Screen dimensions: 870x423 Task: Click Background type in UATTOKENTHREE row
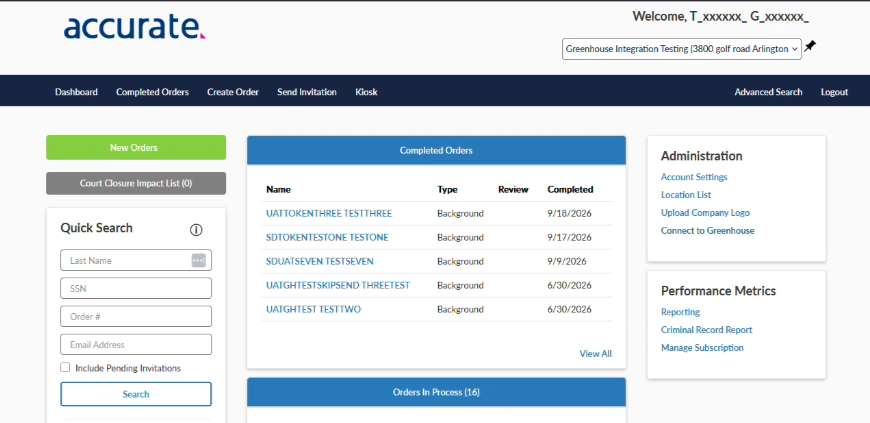(460, 213)
